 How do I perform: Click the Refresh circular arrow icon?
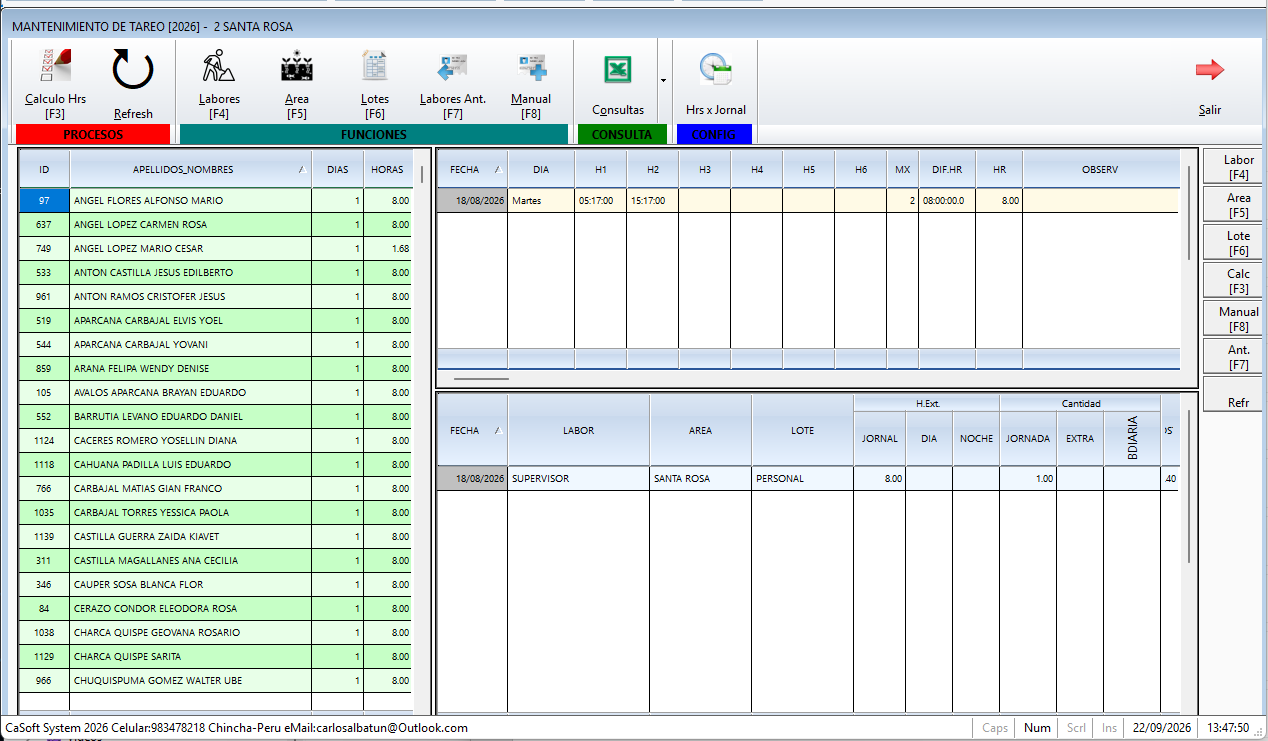coord(133,72)
